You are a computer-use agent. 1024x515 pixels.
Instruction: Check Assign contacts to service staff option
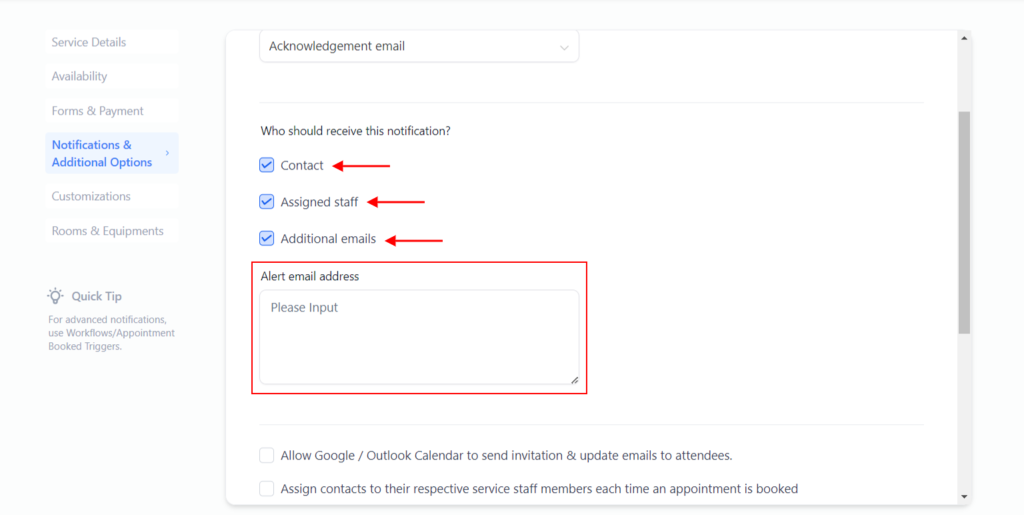pos(267,489)
